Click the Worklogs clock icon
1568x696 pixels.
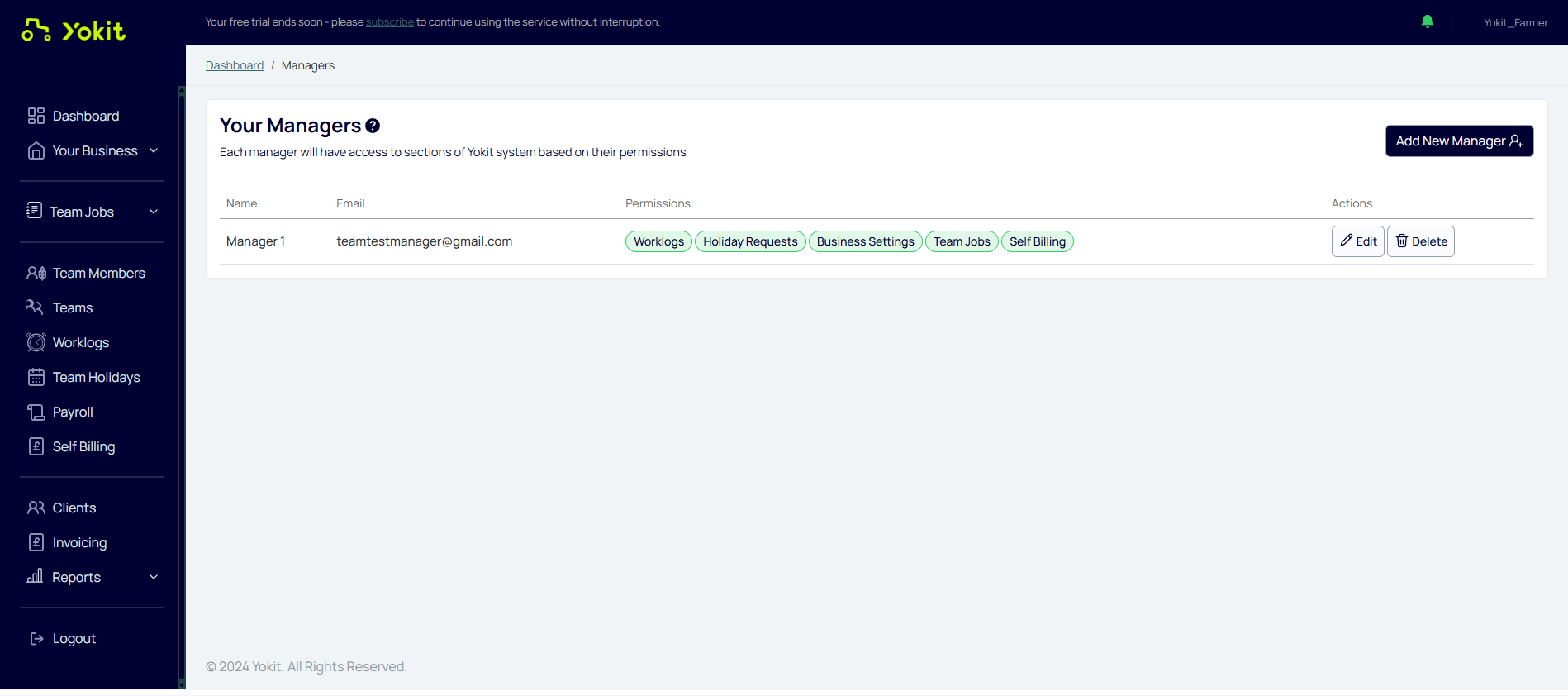(x=36, y=342)
